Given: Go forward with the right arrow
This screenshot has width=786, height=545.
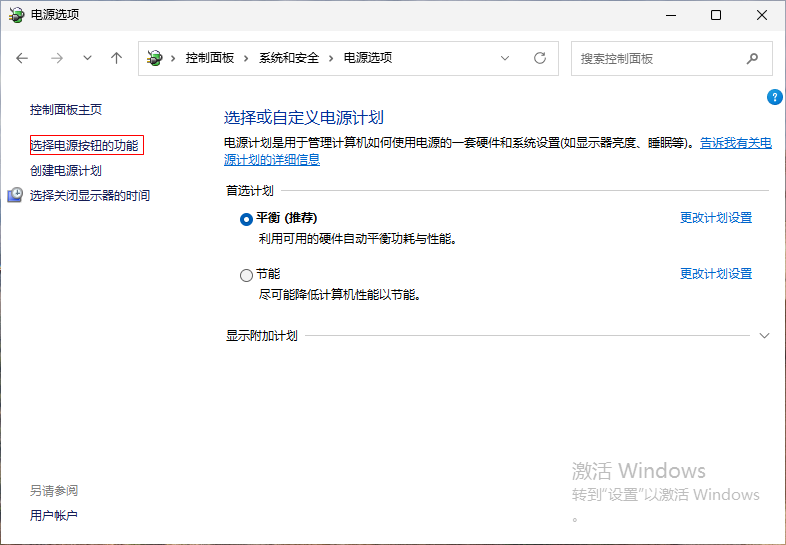Looking at the screenshot, I should (x=57, y=58).
